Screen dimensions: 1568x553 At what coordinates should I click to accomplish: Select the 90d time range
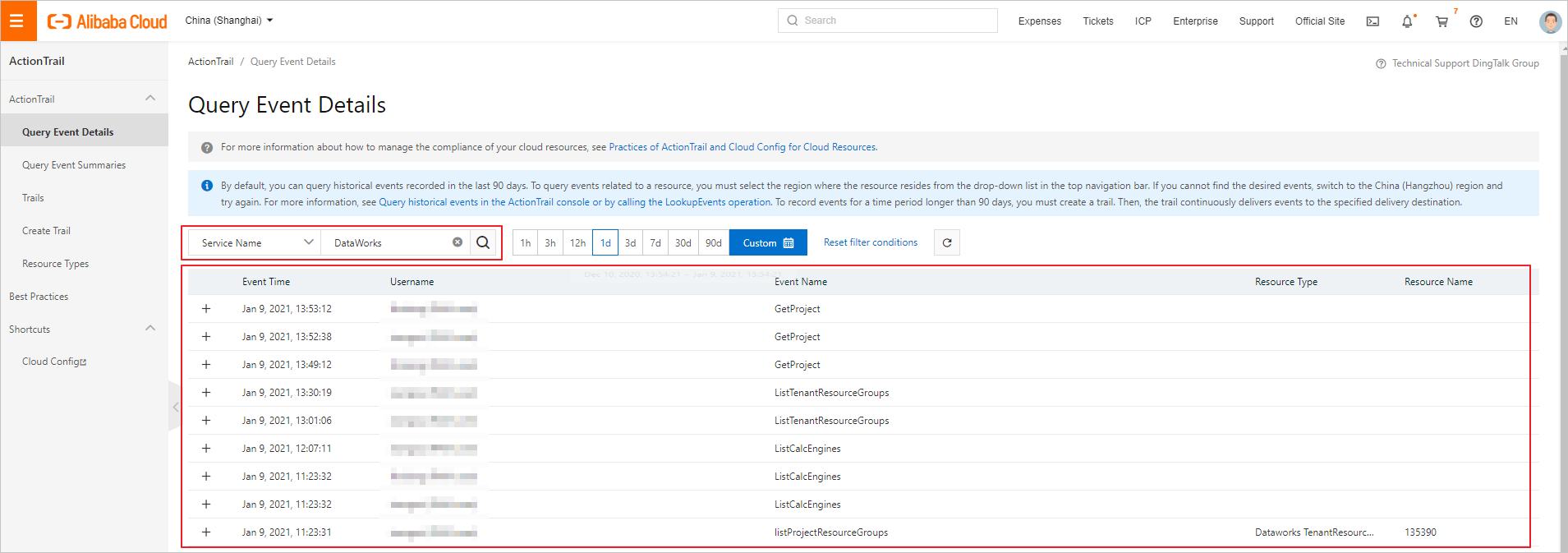point(714,242)
